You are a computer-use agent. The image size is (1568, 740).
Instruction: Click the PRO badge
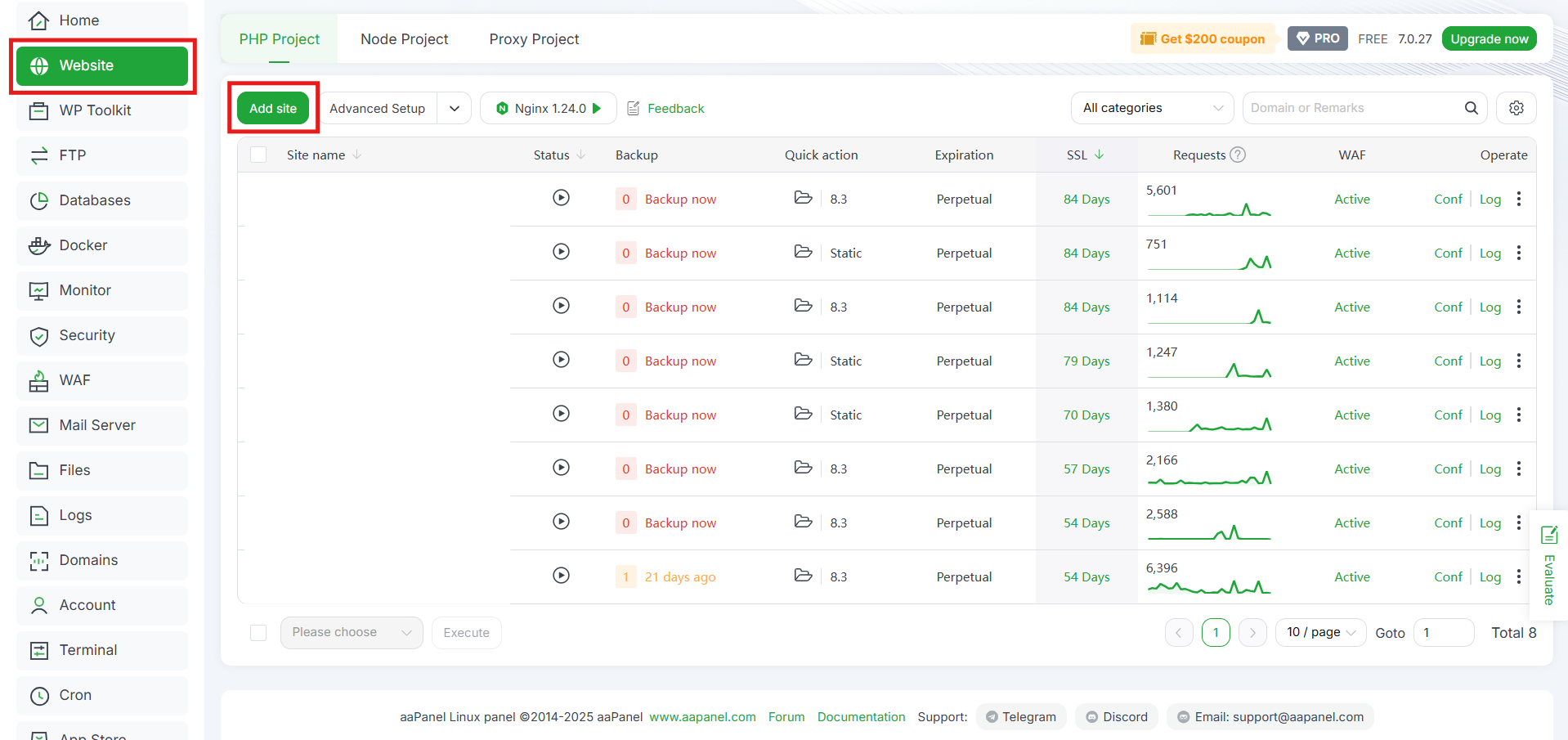1318,38
